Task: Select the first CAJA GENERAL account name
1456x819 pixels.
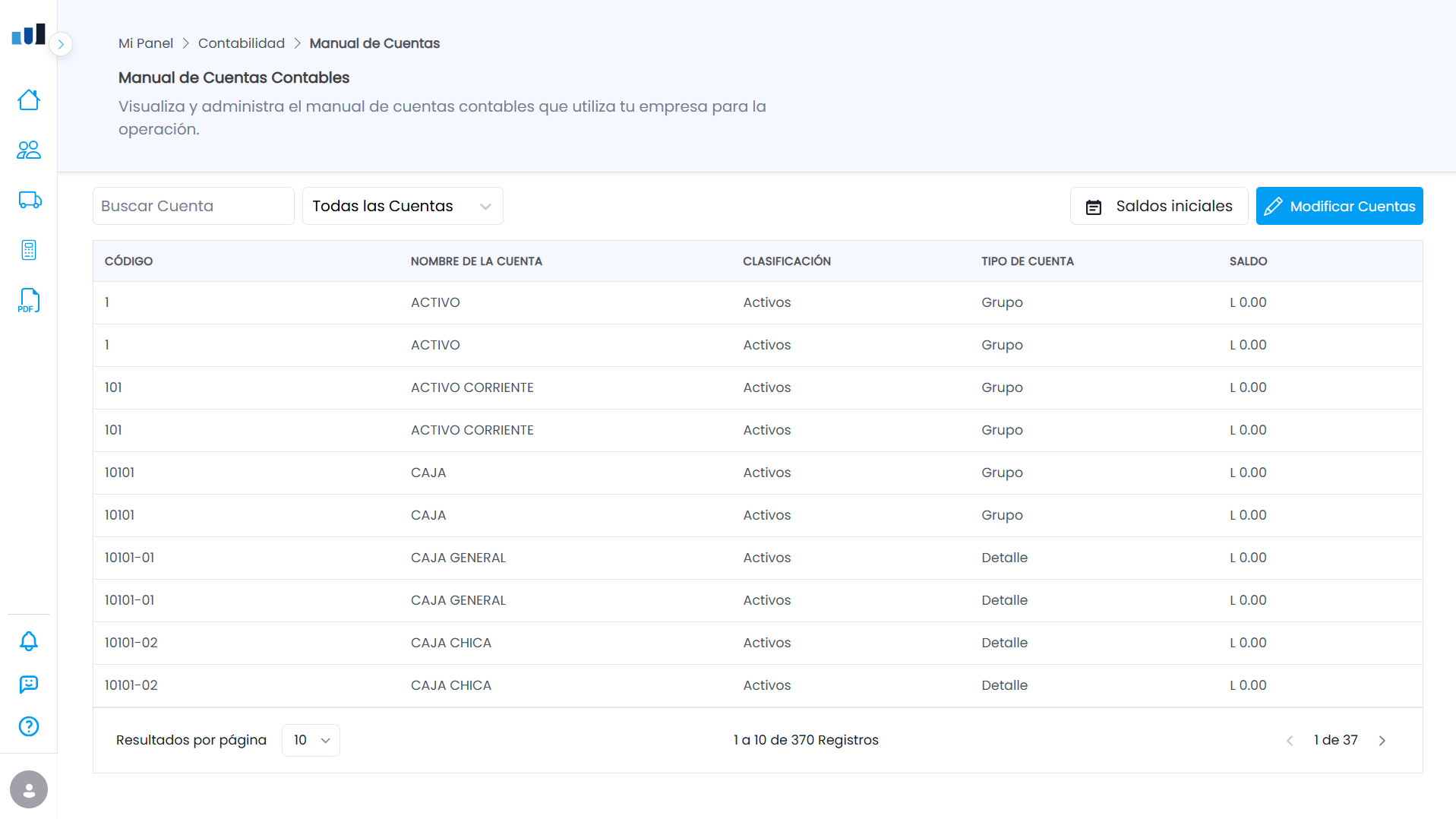Action: (x=458, y=558)
